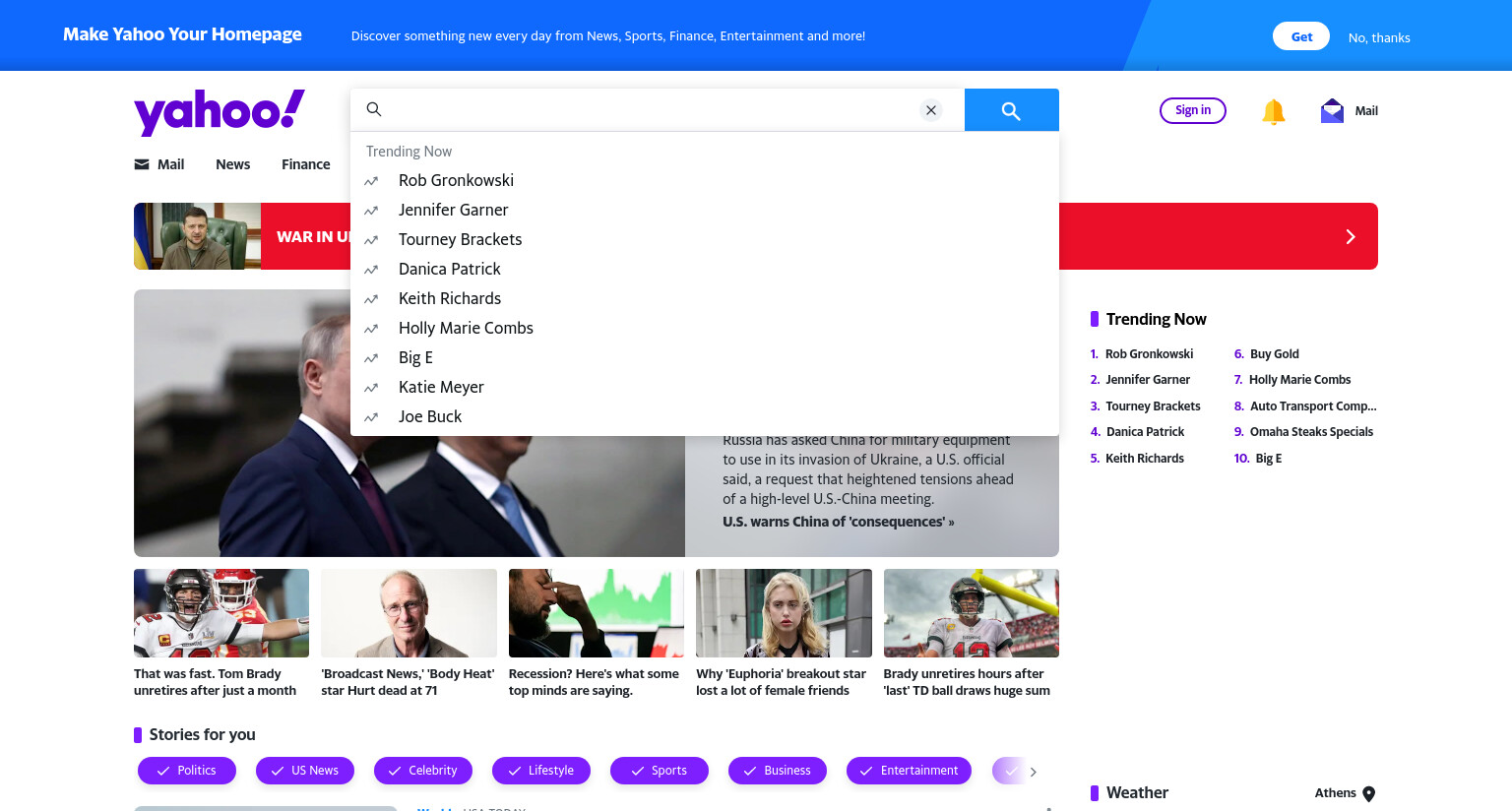Open trending item 5 Keith Richards in sidebar

1145,459
